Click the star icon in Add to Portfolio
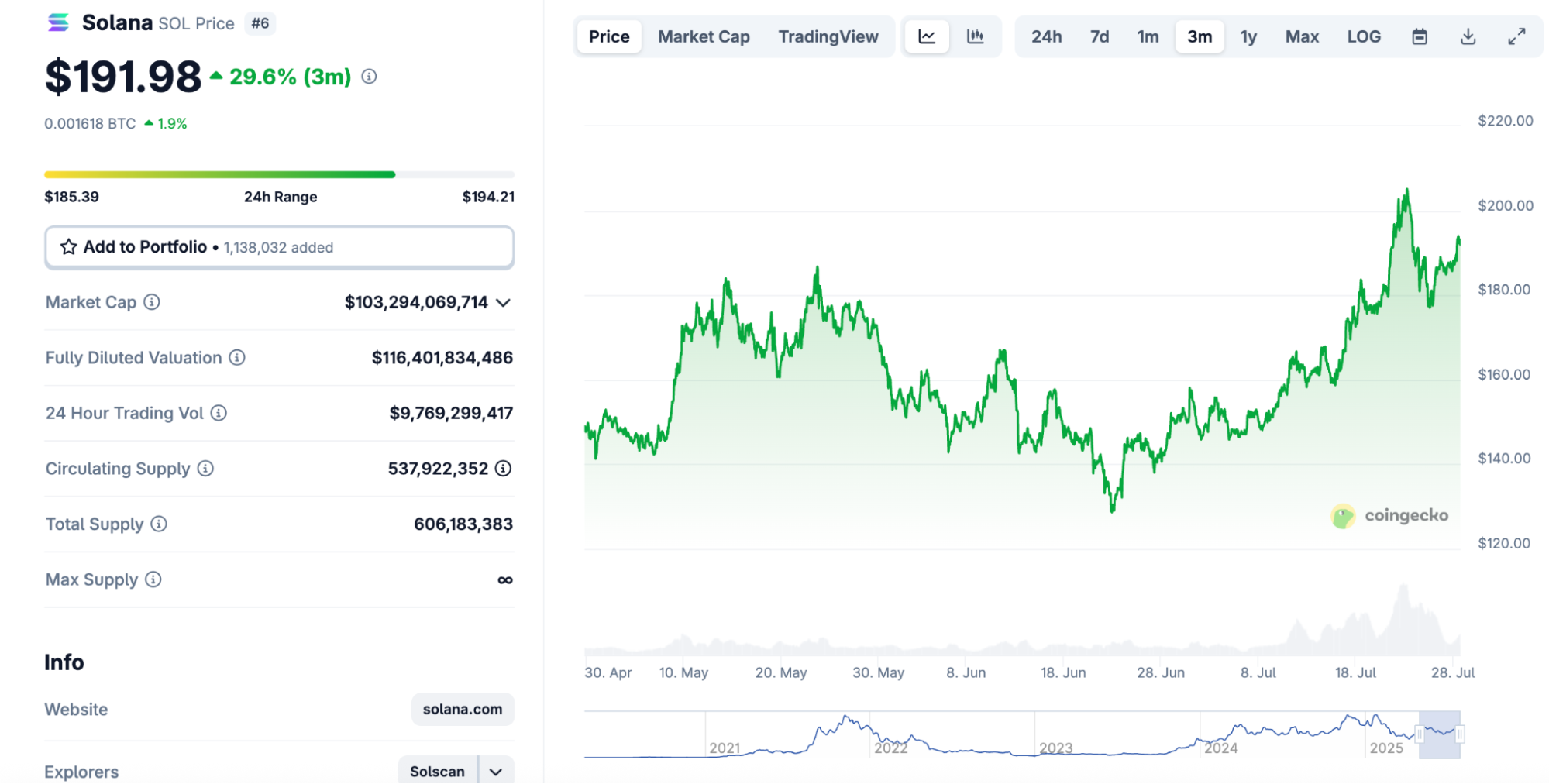 [69, 247]
